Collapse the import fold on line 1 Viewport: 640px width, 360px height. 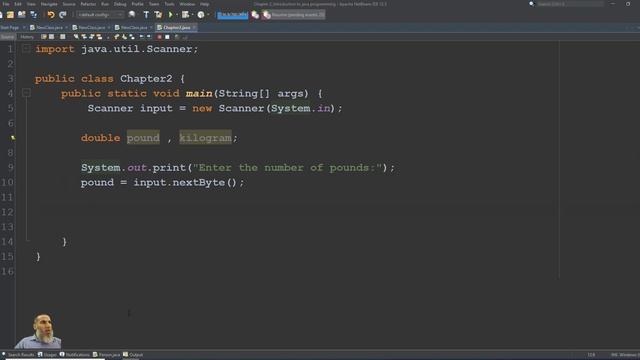pos(26,49)
